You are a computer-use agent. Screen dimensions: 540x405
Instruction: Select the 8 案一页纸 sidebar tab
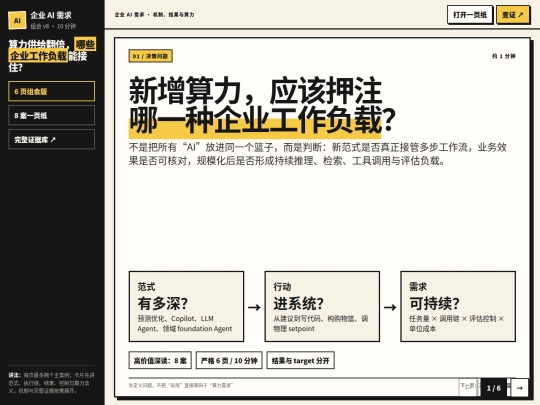[x=52, y=115]
